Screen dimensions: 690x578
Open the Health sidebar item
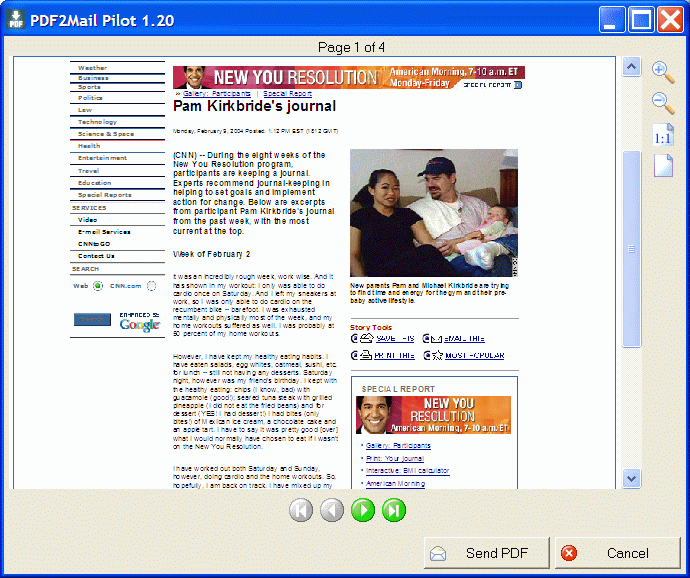(x=89, y=146)
